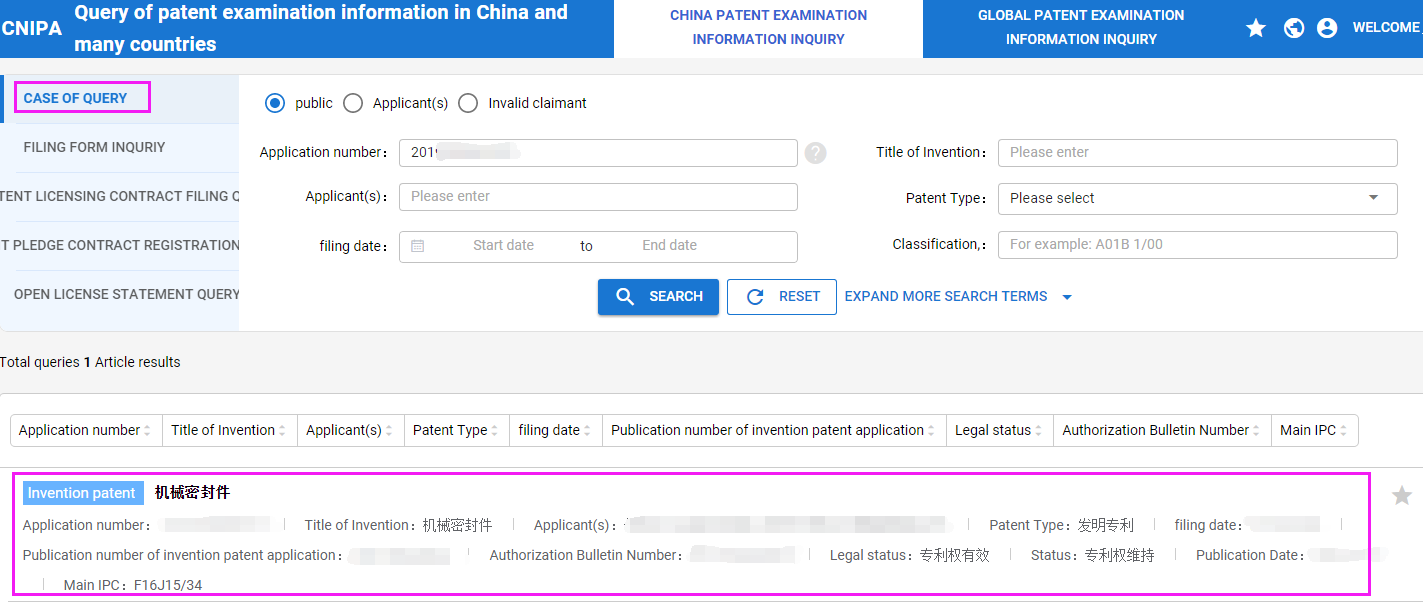The height and width of the screenshot is (611, 1423).
Task: Click the blue Invention patent tag
Action: pos(82,493)
